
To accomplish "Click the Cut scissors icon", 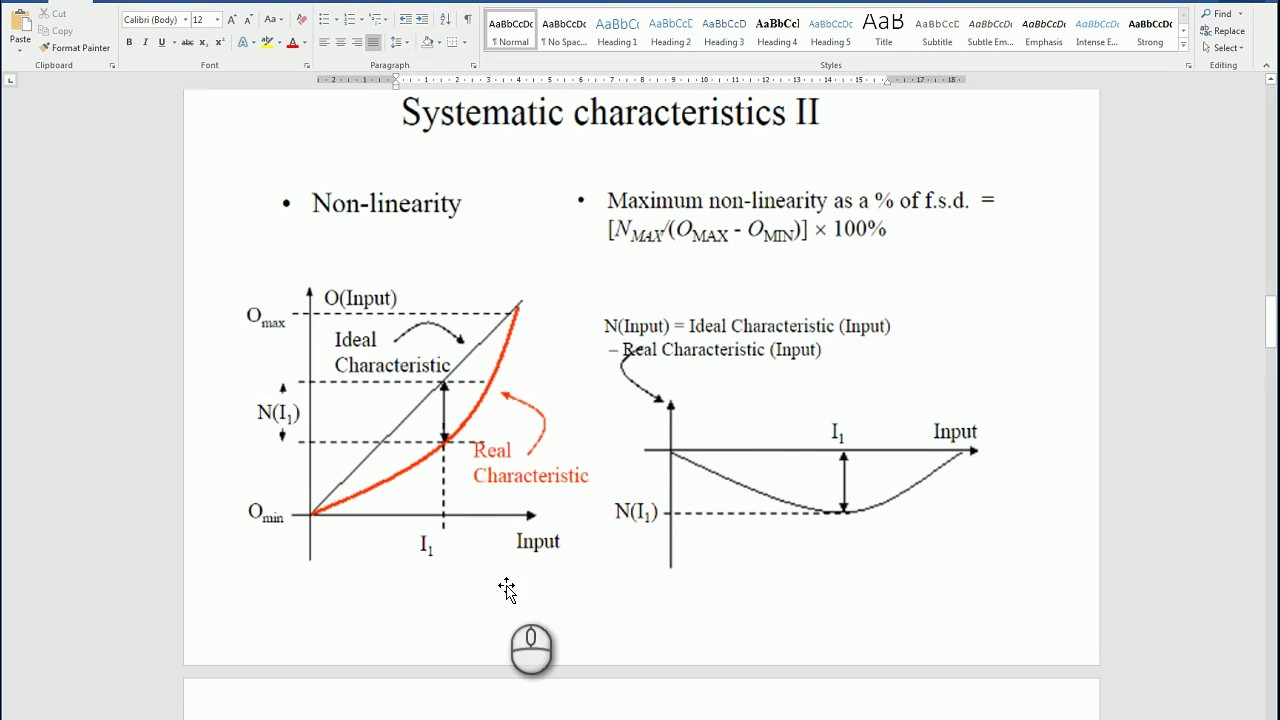I will click(44, 14).
